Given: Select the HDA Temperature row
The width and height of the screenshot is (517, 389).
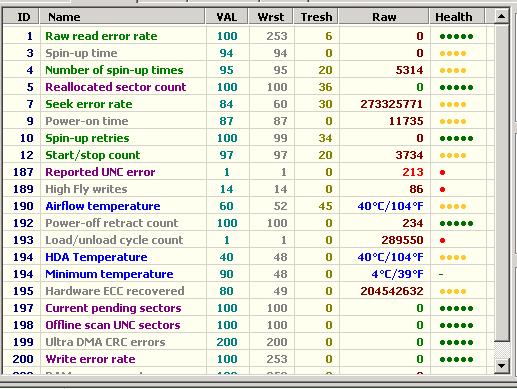Looking at the screenshot, I should 248,257.
